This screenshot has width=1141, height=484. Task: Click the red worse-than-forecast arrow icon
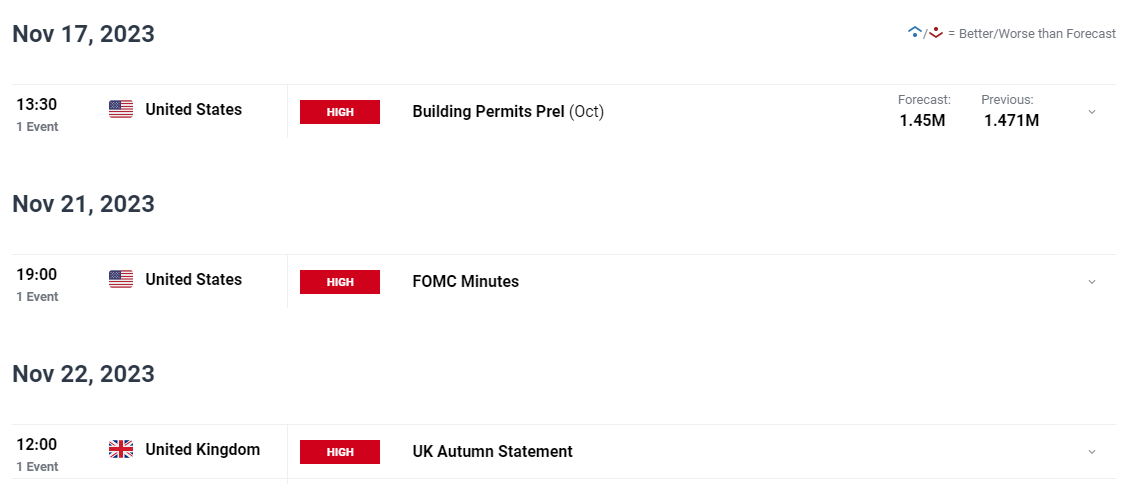pos(936,33)
